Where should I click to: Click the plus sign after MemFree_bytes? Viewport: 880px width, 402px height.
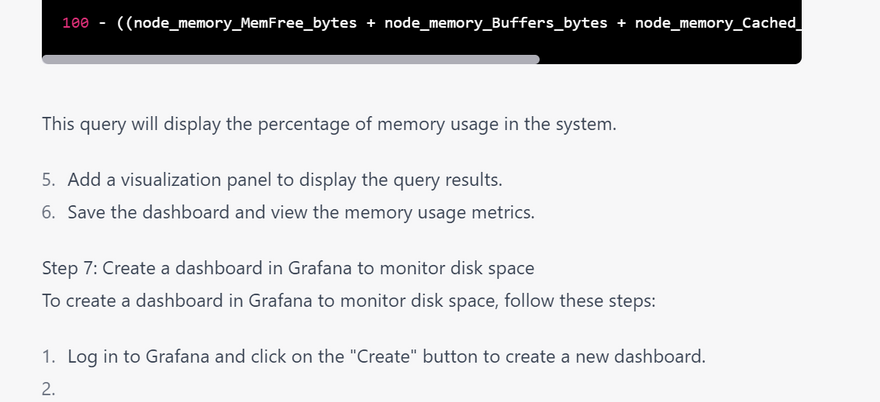[371, 22]
